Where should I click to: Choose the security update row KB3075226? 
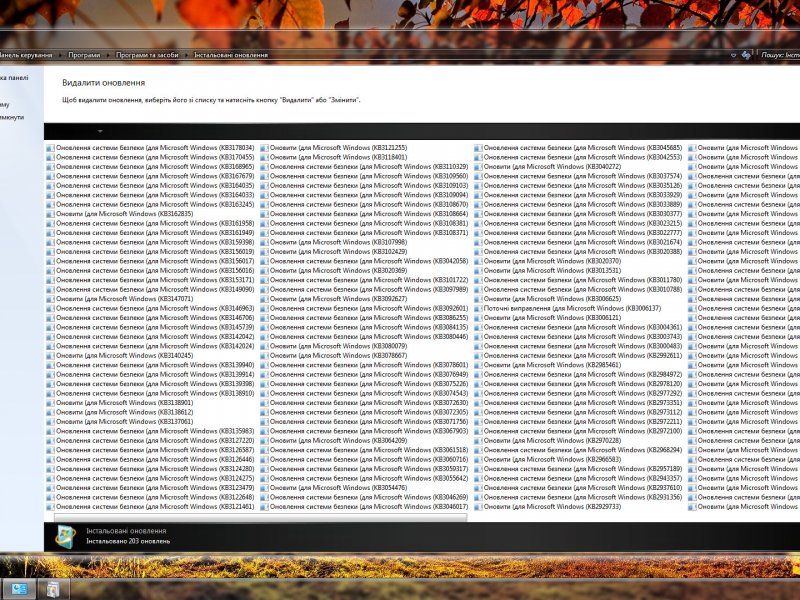pyautogui.click(x=364, y=384)
